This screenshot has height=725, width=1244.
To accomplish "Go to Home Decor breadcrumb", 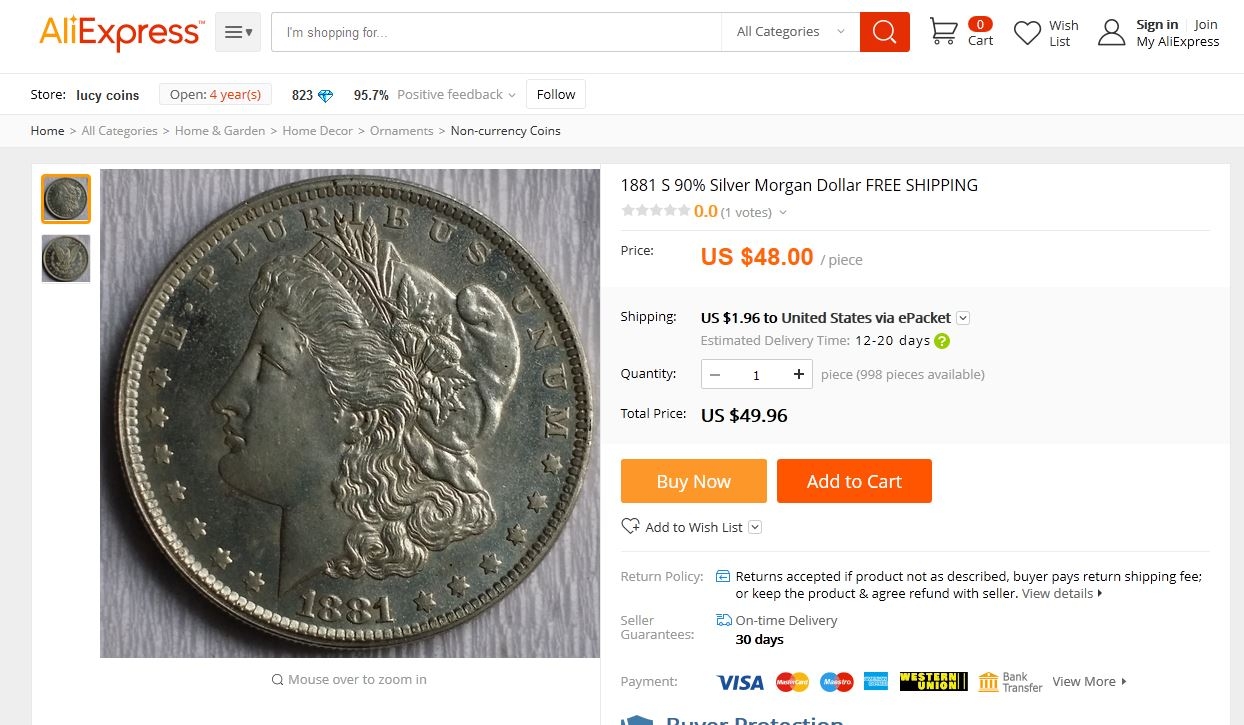I will click(x=317, y=131).
